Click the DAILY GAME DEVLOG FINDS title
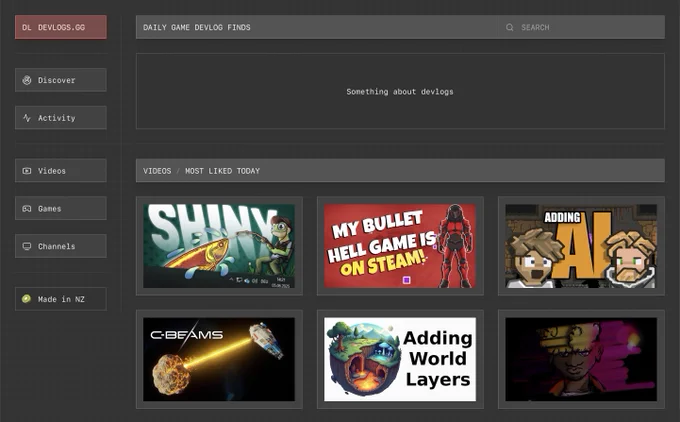 [197, 27]
